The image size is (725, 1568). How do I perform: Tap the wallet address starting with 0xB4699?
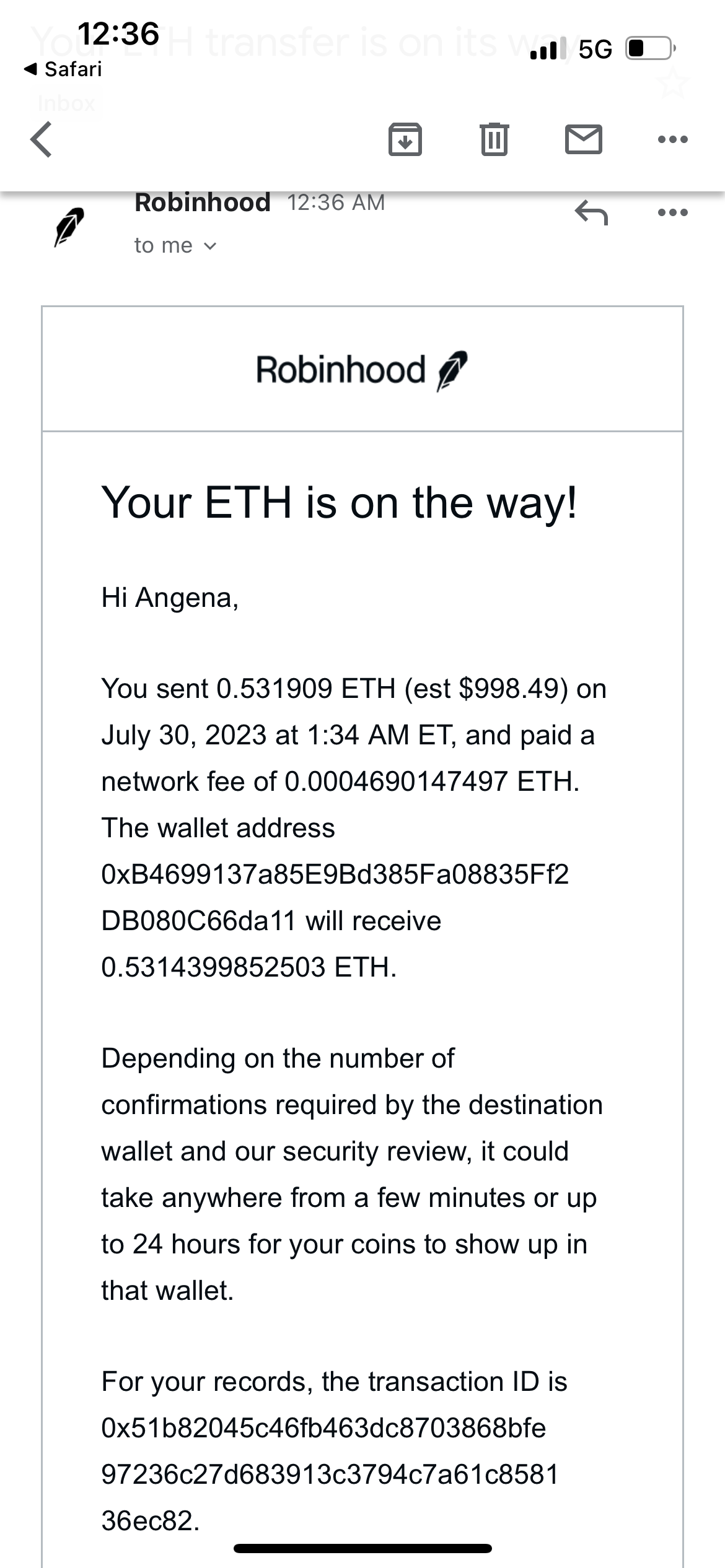tap(335, 897)
